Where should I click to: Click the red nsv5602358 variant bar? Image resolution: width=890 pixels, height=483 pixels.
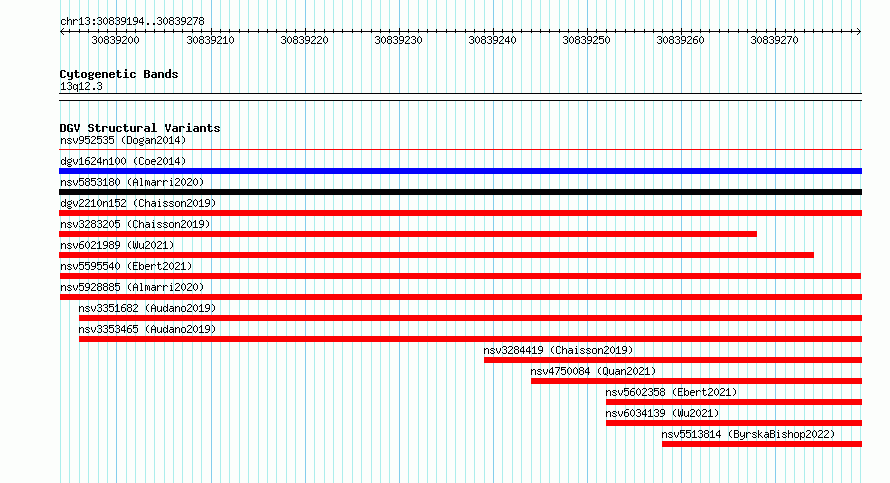(734, 402)
